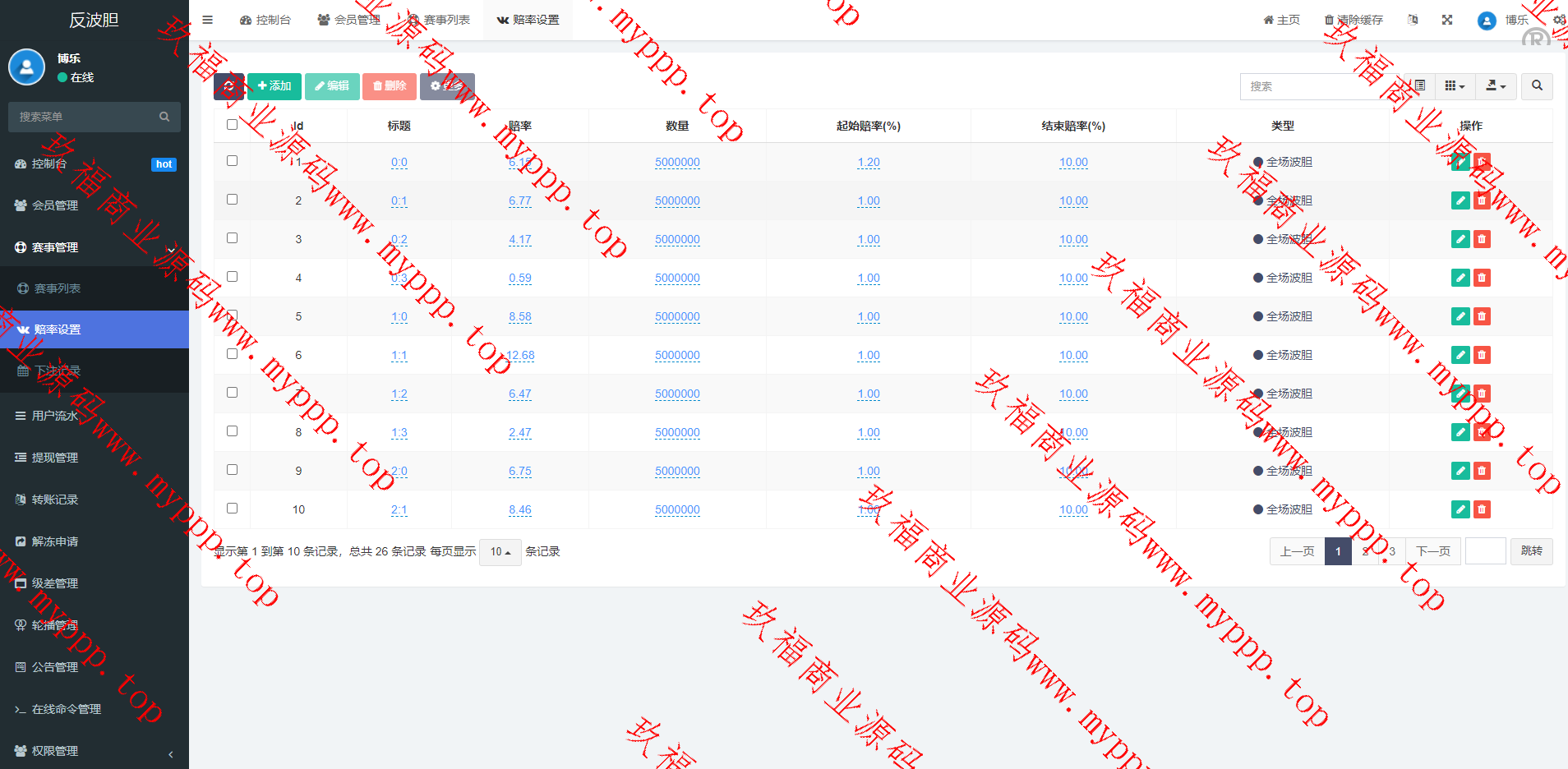
Task: Click the 搜索菜单 sidebar search field
Action: pyautogui.click(x=86, y=117)
